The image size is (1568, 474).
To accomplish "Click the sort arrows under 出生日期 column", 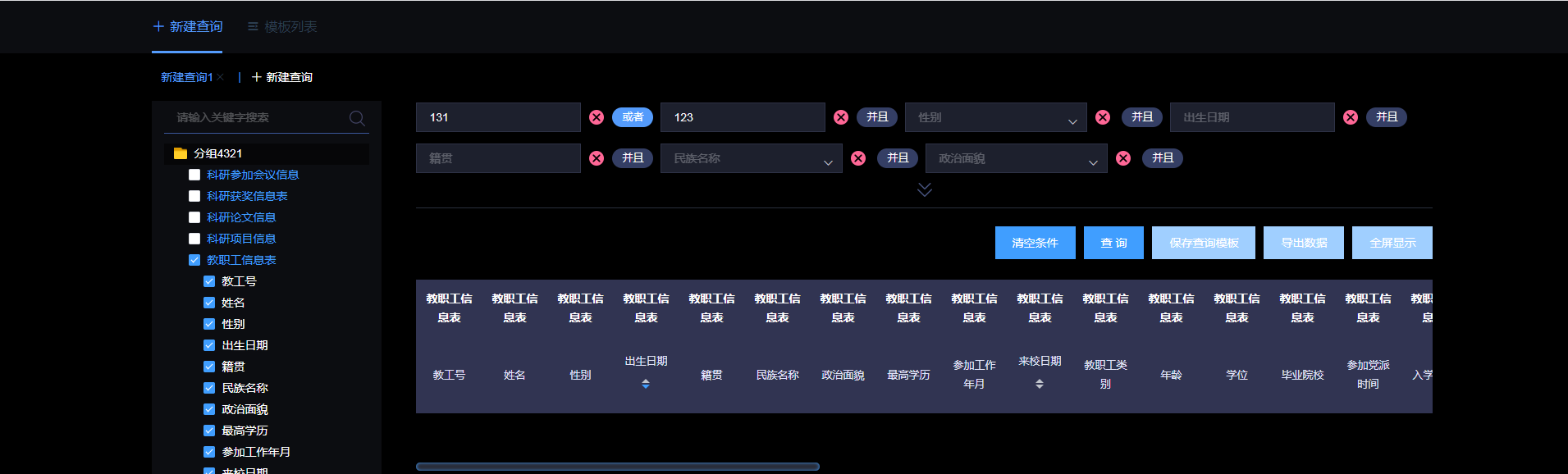I will tap(646, 384).
